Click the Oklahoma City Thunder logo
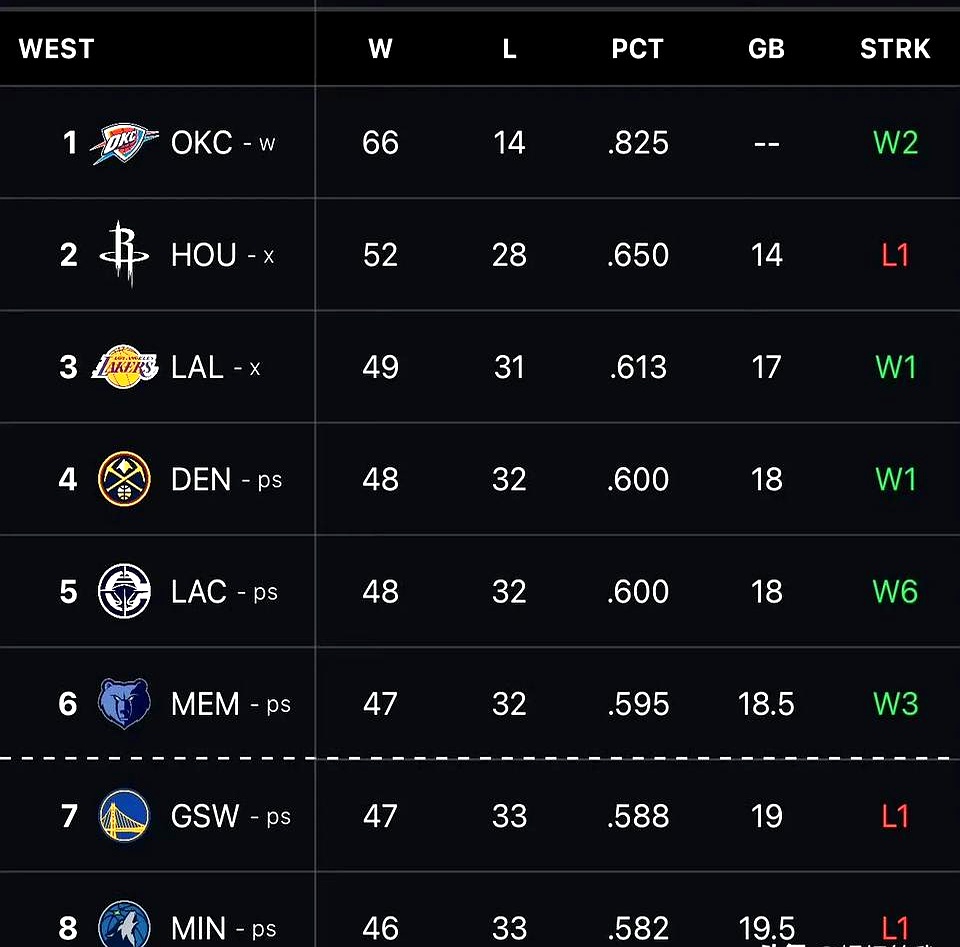The image size is (960, 947). [124, 143]
